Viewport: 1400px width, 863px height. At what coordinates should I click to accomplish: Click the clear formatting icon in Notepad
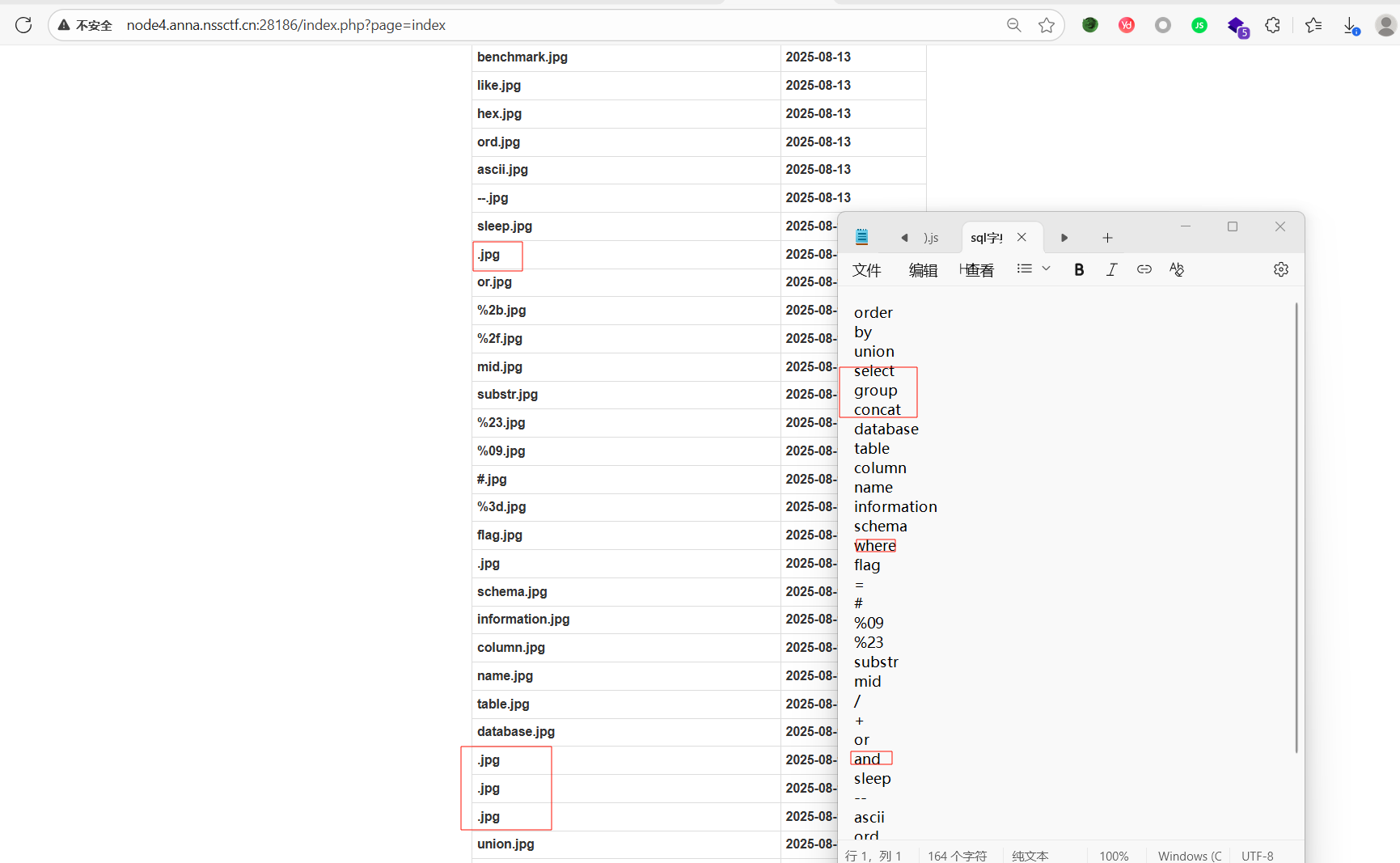[1177, 269]
